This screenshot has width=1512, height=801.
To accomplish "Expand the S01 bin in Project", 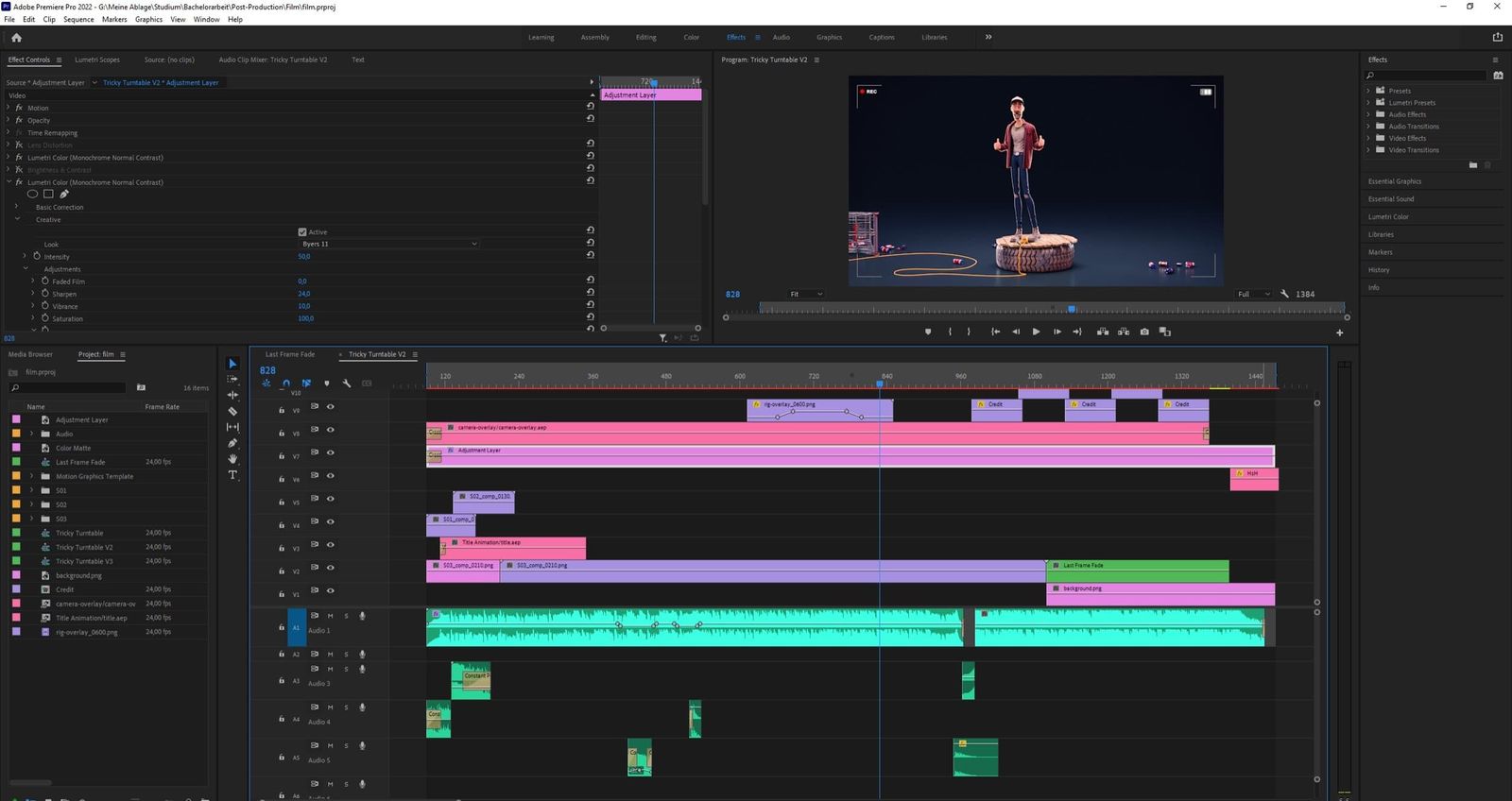I will coord(32,490).
